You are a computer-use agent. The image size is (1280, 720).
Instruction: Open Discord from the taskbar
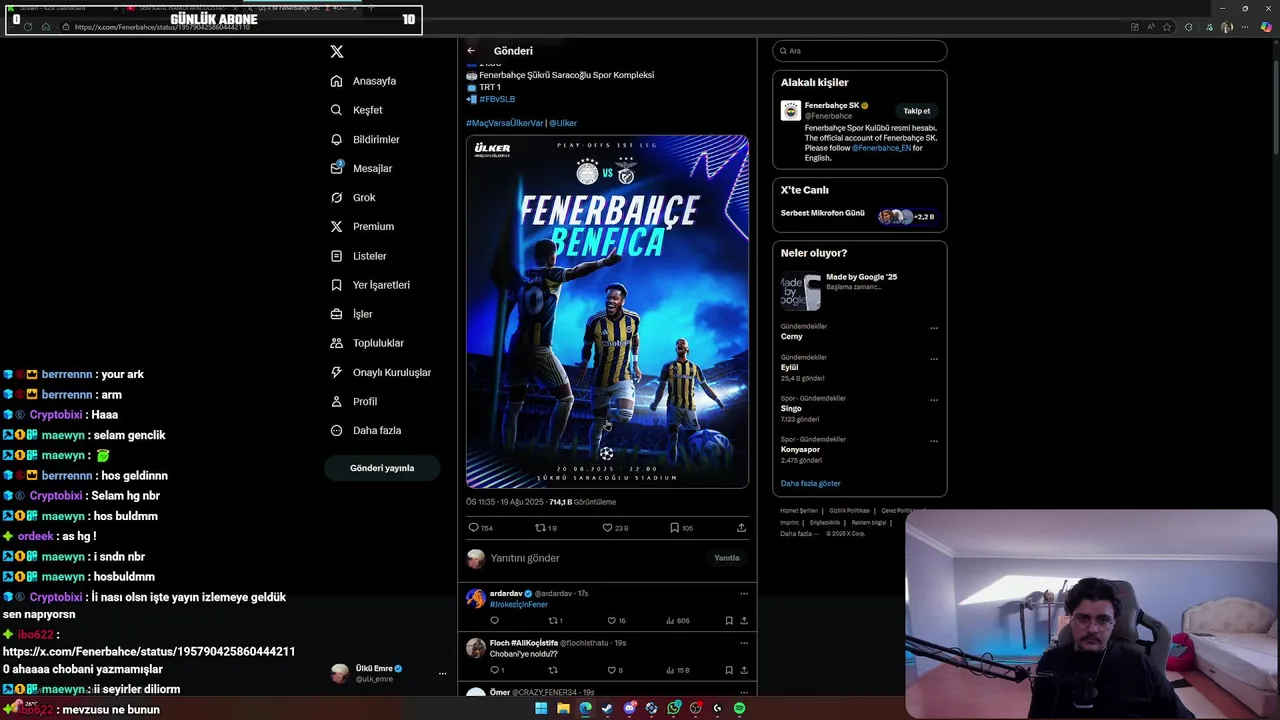(630, 708)
